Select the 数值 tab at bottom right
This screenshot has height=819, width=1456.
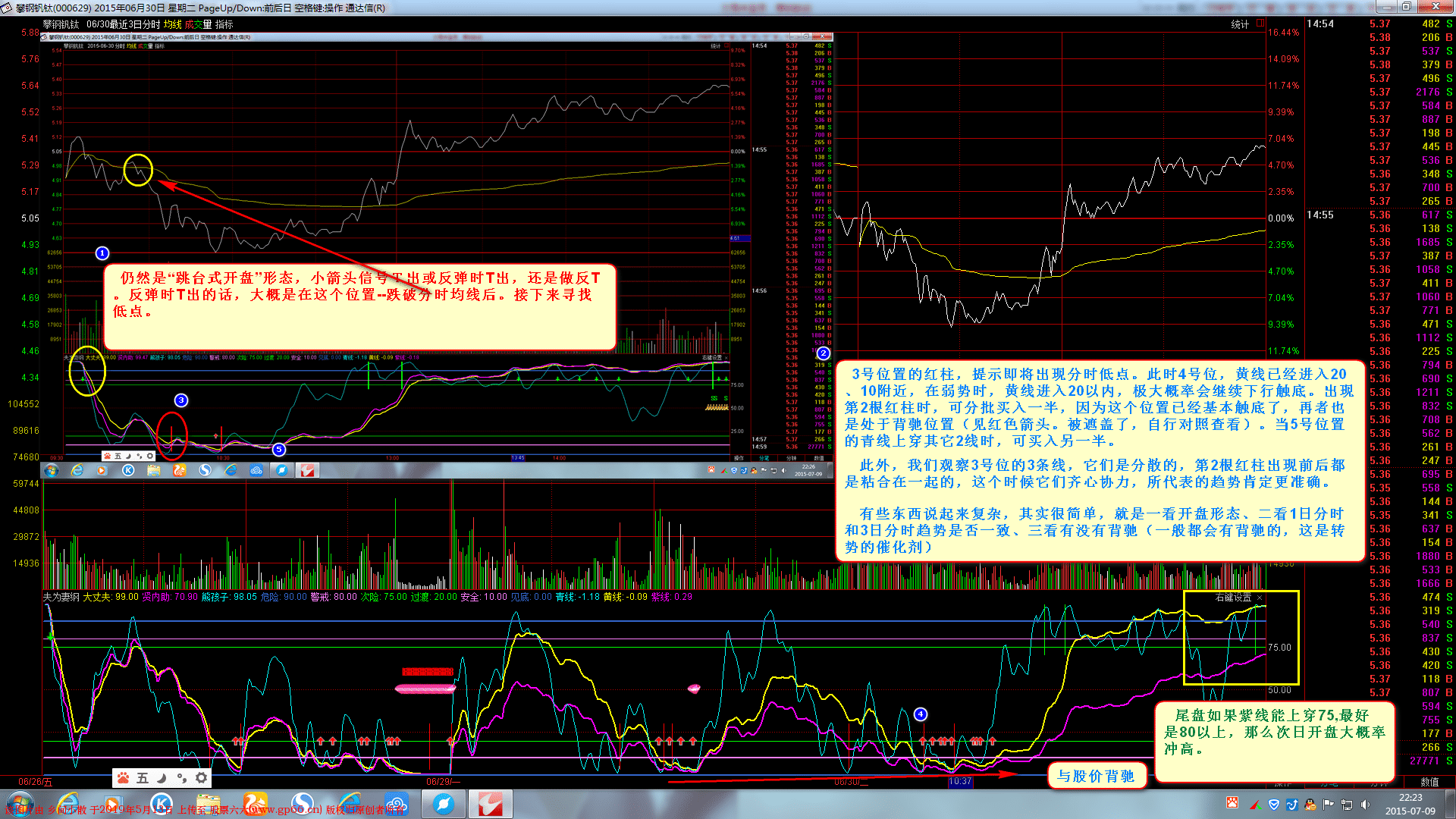point(1429,782)
